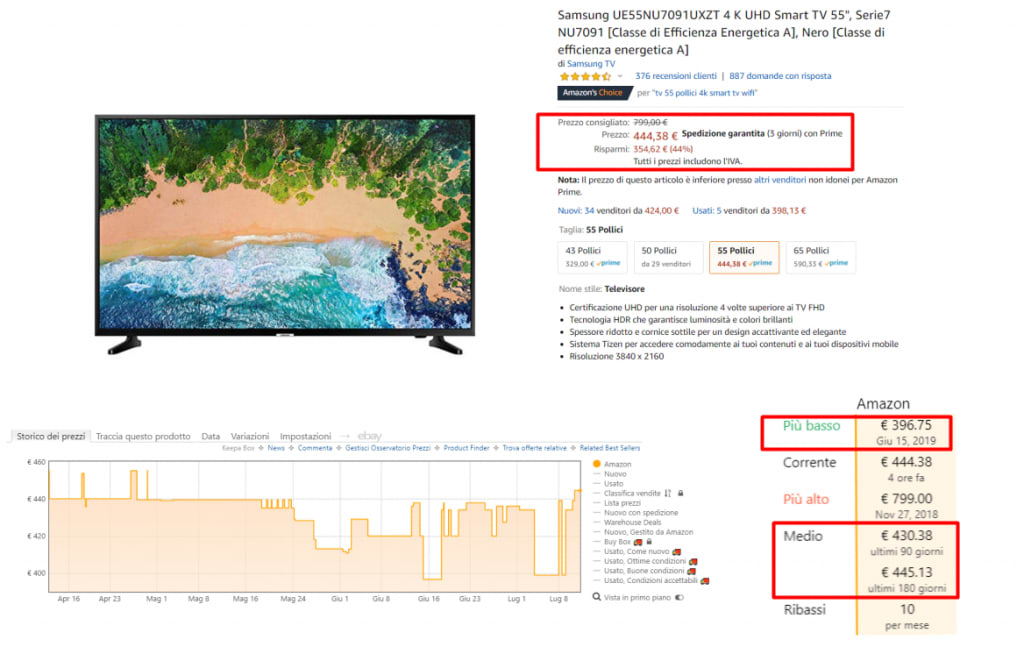Open the Keepa News link

(276, 448)
